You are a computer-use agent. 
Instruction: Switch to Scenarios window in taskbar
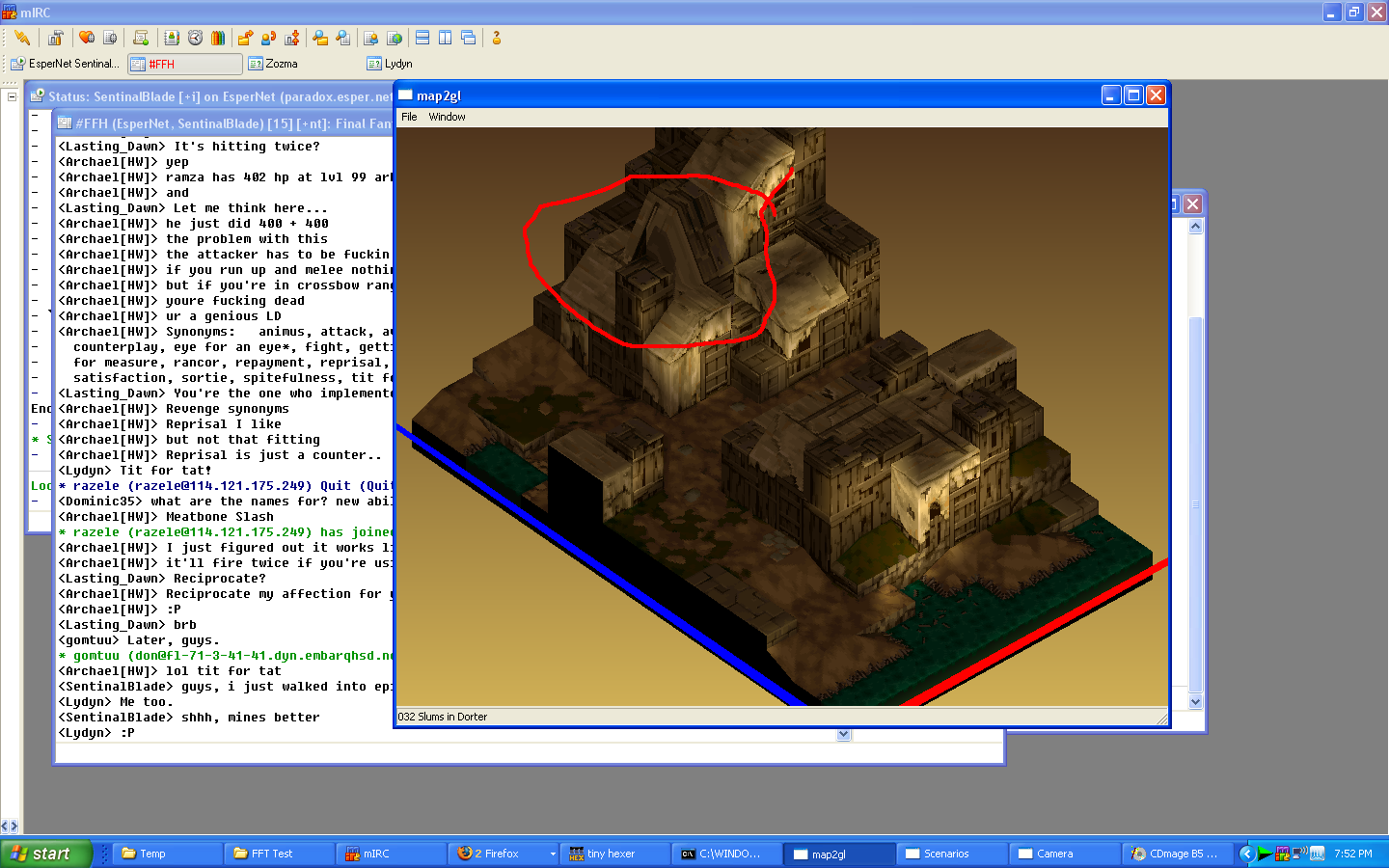[x=952, y=854]
